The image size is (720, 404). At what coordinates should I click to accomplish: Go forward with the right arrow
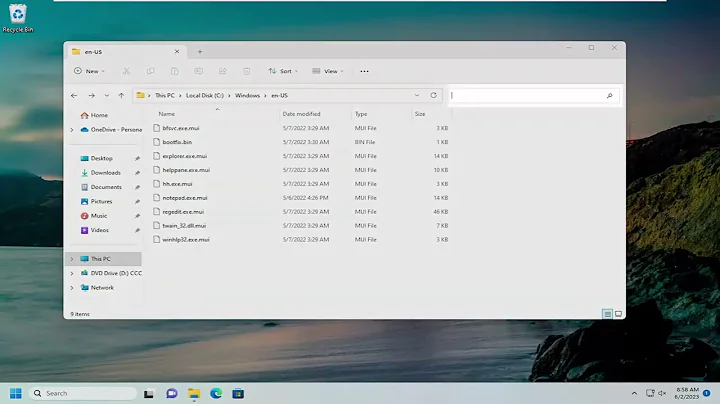[91, 95]
